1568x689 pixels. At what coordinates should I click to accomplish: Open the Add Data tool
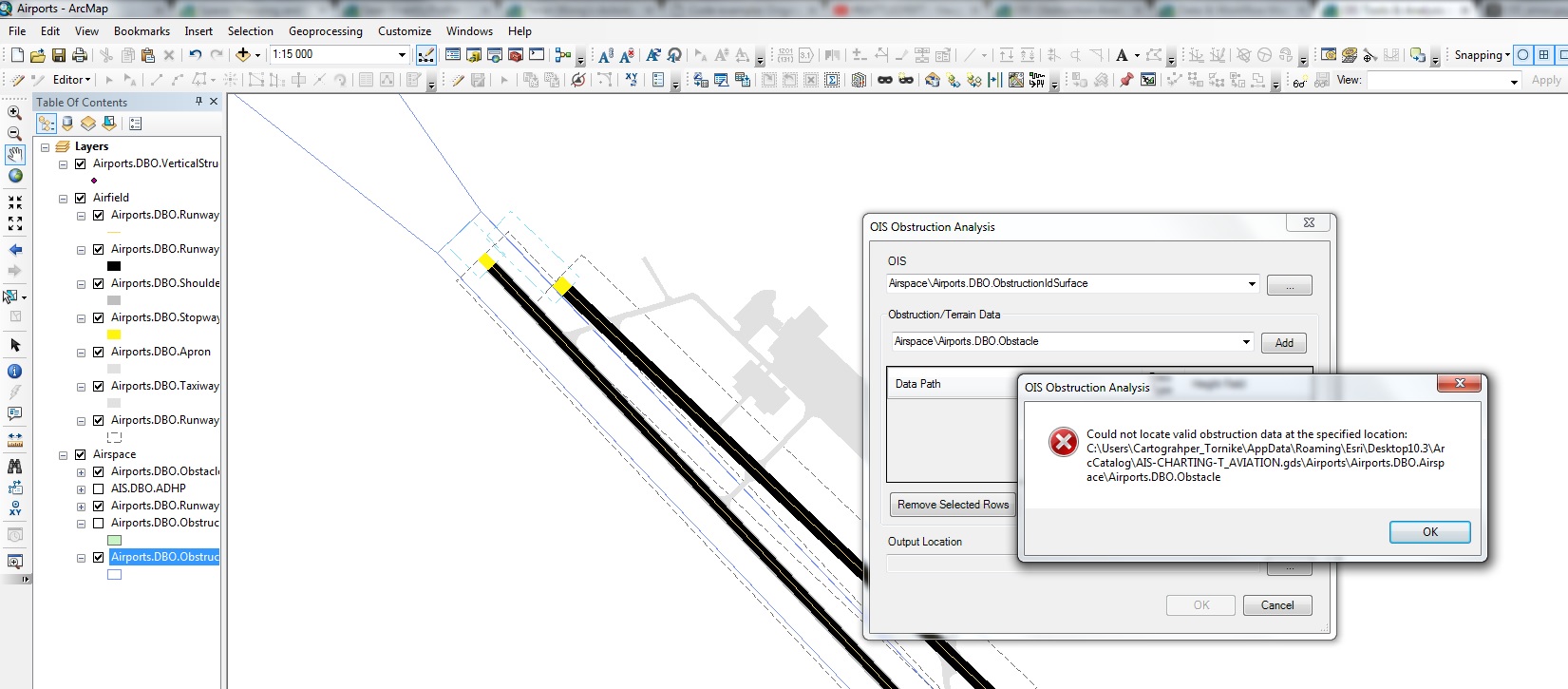[243, 55]
